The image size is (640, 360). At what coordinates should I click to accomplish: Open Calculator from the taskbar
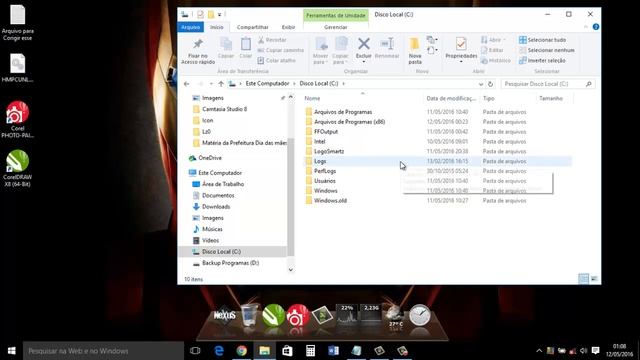tap(310, 351)
